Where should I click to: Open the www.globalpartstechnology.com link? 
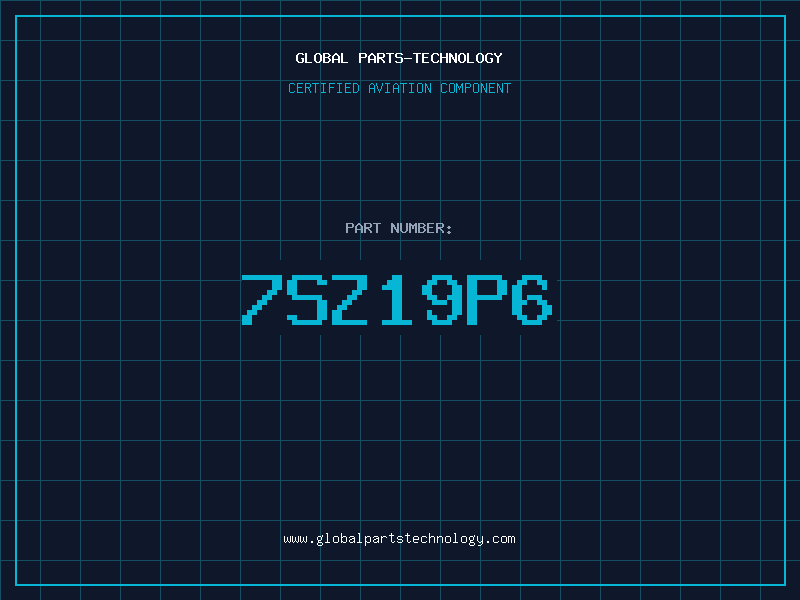(399, 539)
